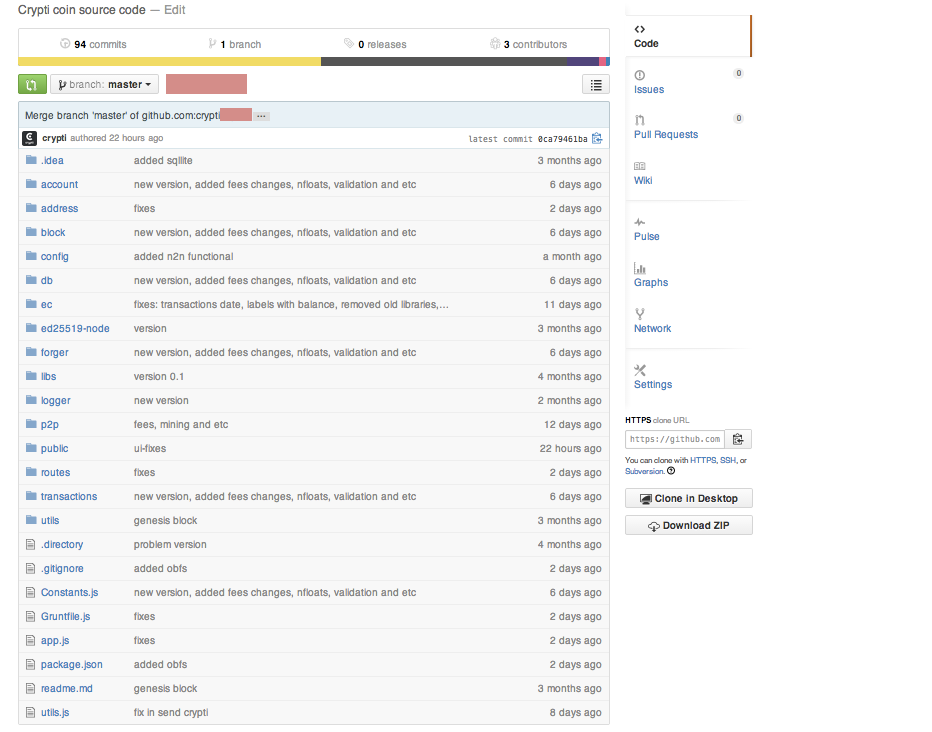Viewport: 932px width, 732px height.
Task: Click the green compare and review button
Action: click(32, 84)
